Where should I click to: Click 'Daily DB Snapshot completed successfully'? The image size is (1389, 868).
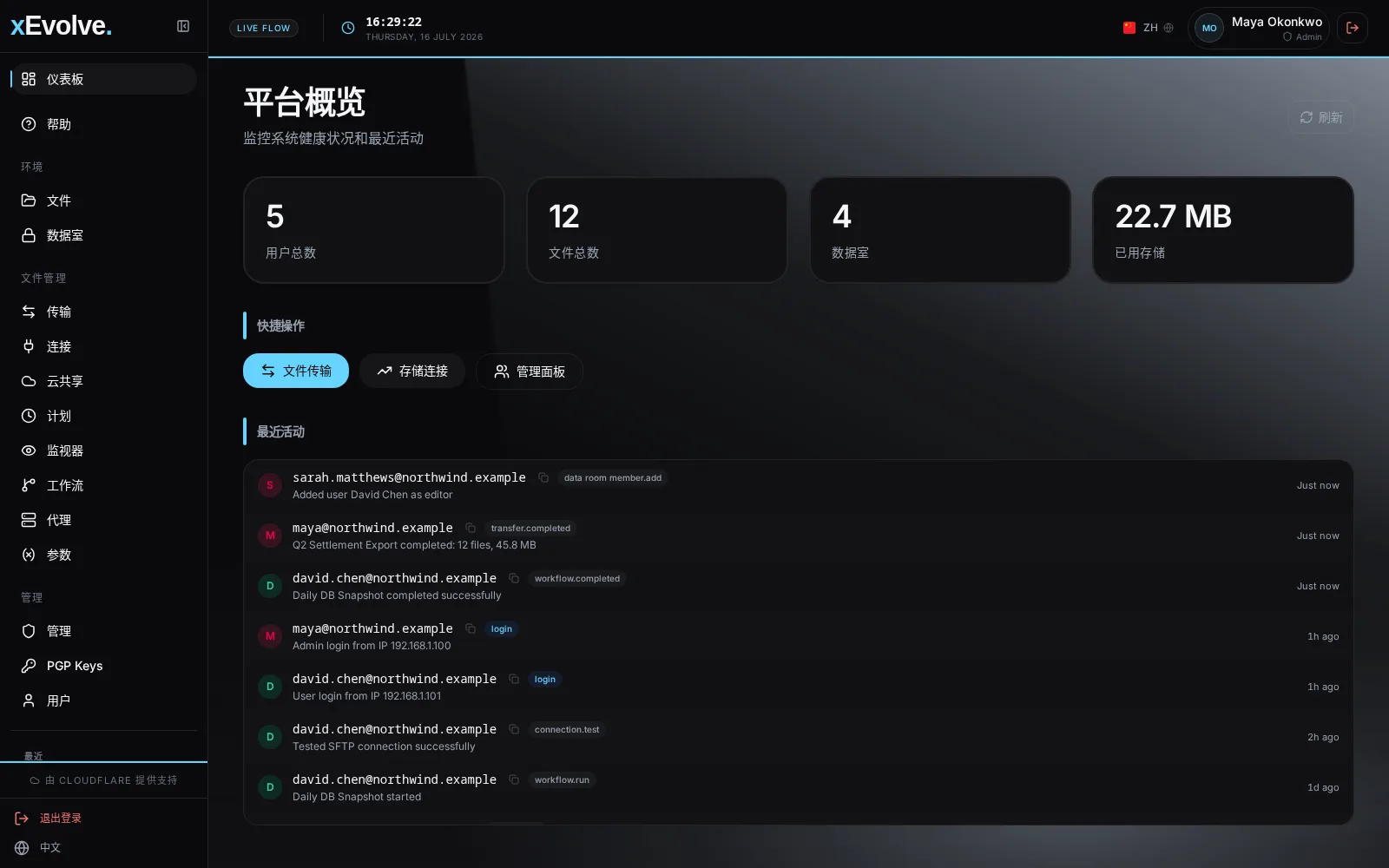pyautogui.click(x=397, y=595)
